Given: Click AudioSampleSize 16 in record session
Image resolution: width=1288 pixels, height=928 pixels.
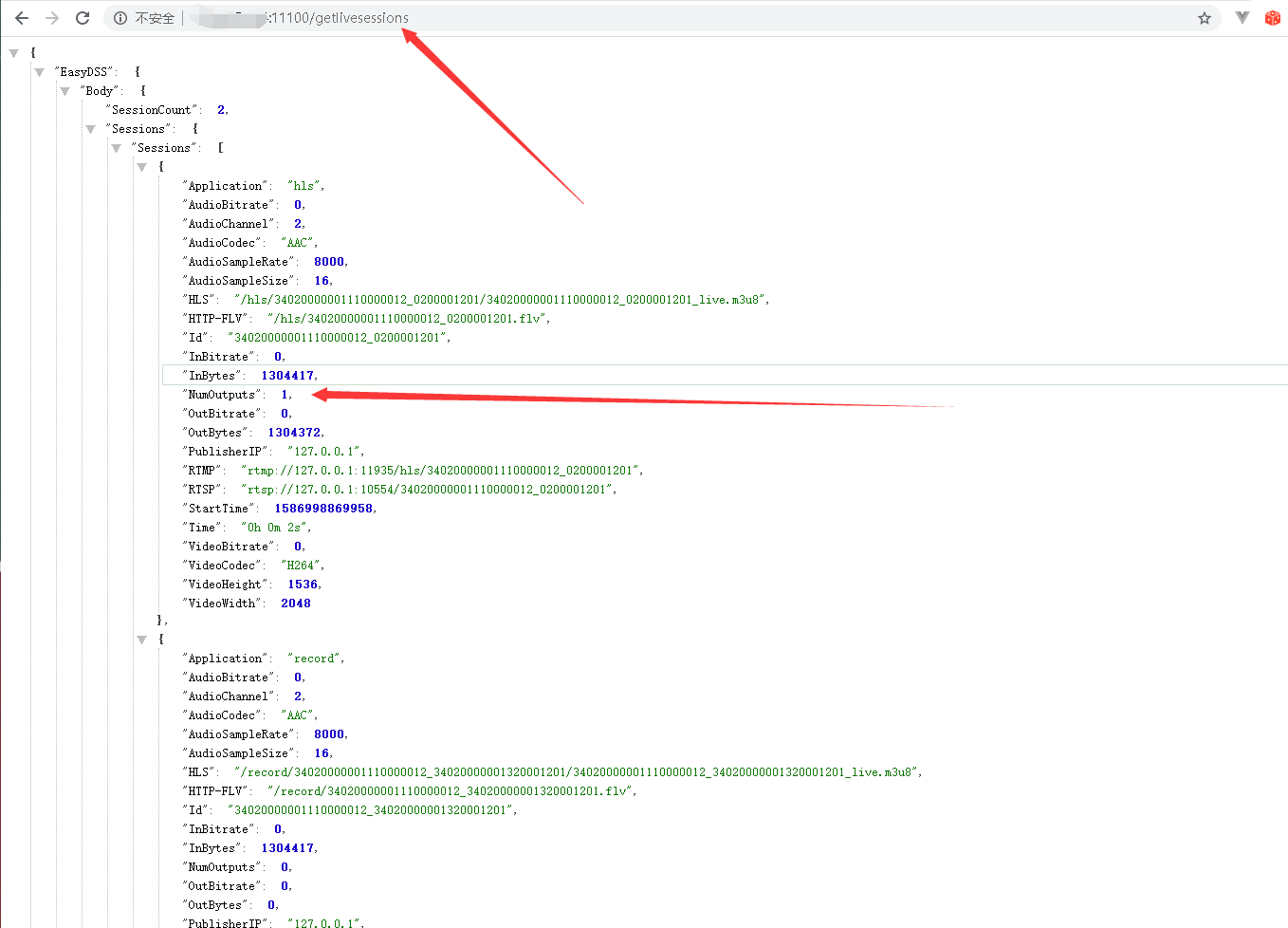Looking at the screenshot, I should [322, 753].
